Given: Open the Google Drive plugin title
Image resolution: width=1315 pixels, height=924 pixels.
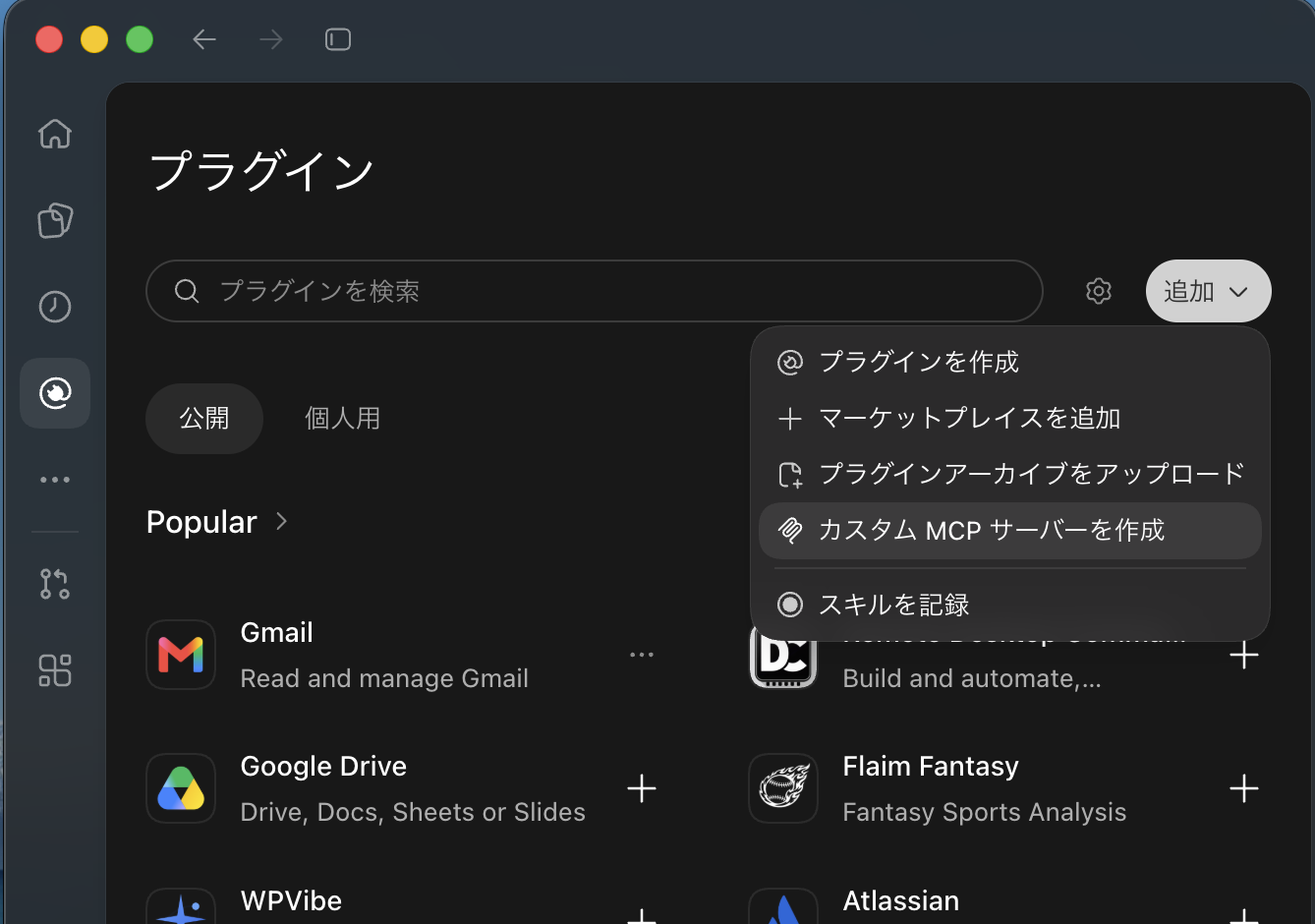Looking at the screenshot, I should click(323, 766).
